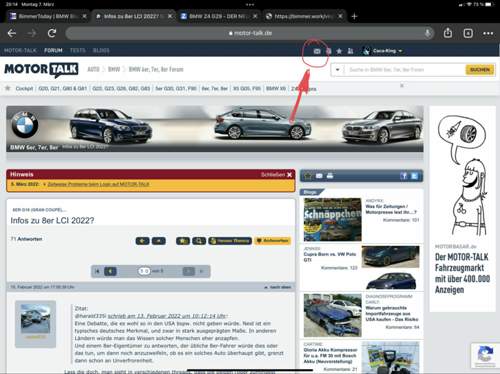Open the browser share icon
The width and height of the screenshot is (500, 374).
pos(448,33)
